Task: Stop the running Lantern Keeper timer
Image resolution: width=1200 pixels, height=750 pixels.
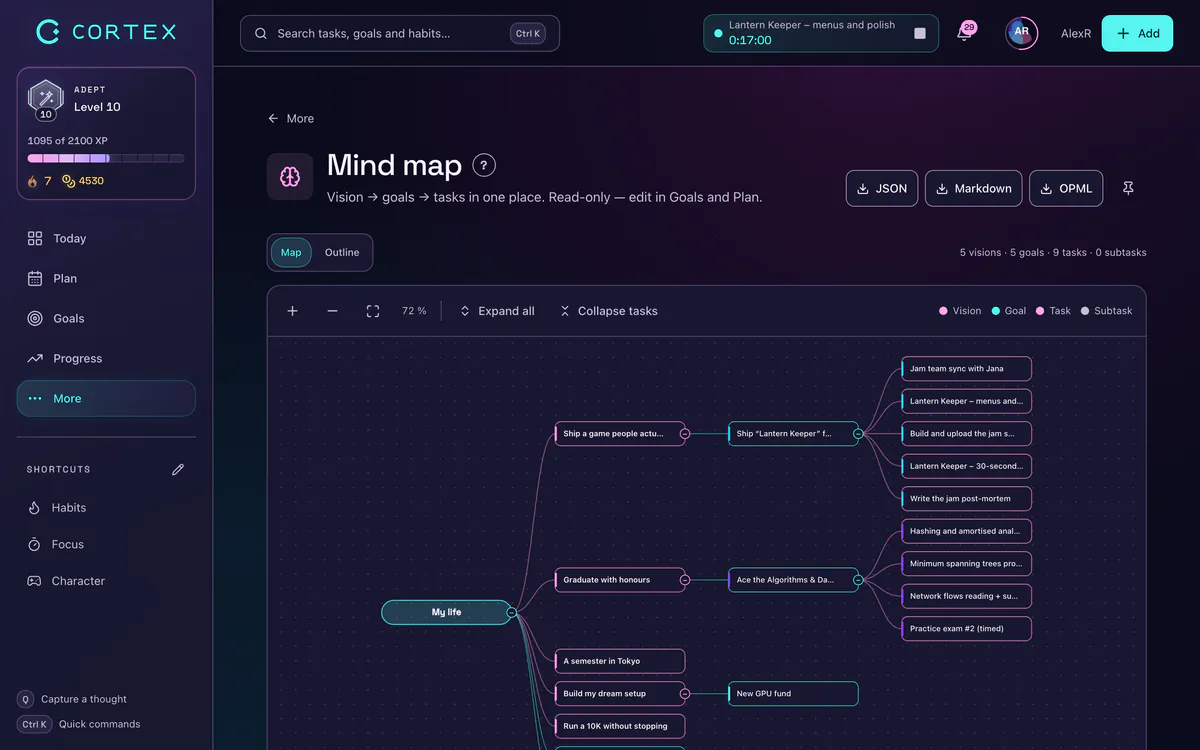Action: point(920,33)
